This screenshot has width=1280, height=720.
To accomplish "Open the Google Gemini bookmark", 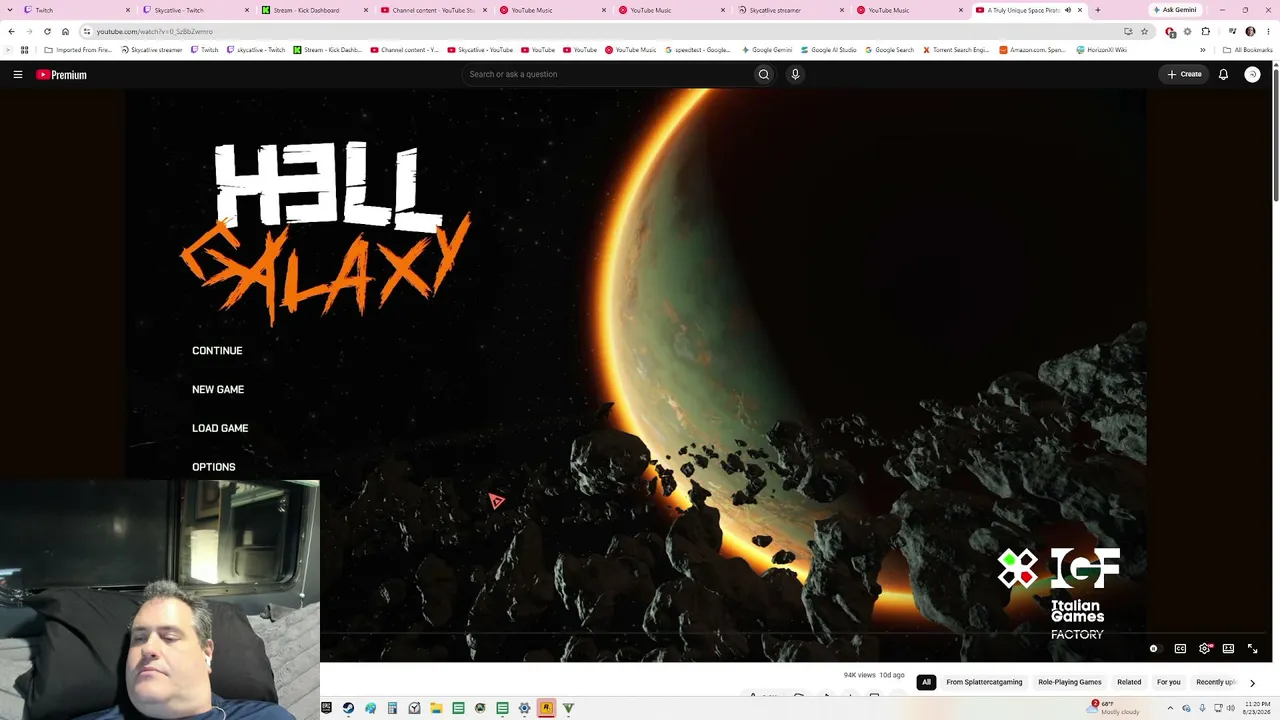I will click(768, 50).
